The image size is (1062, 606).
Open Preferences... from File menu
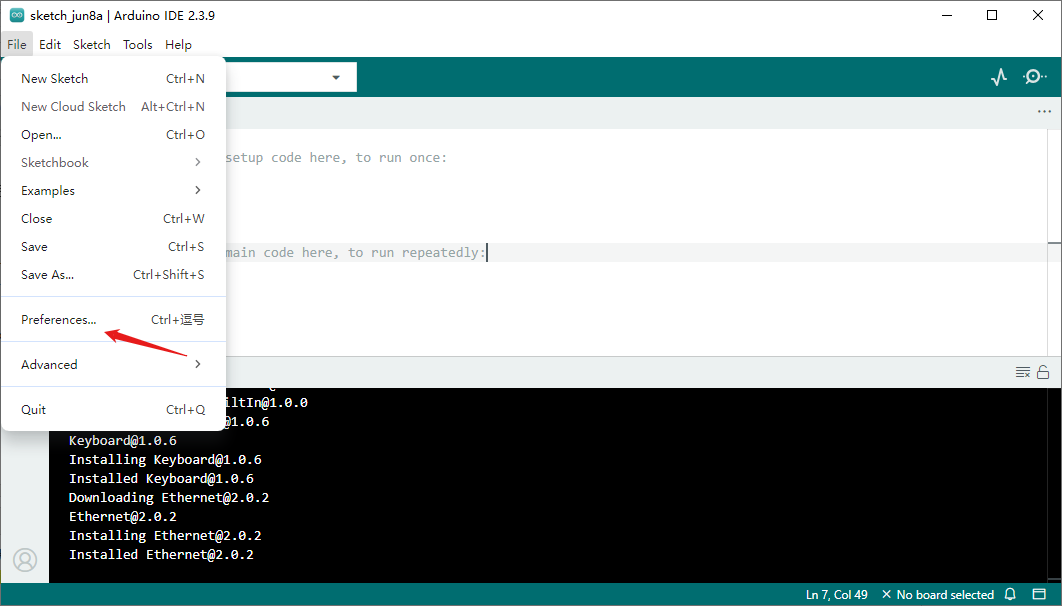[113, 320]
